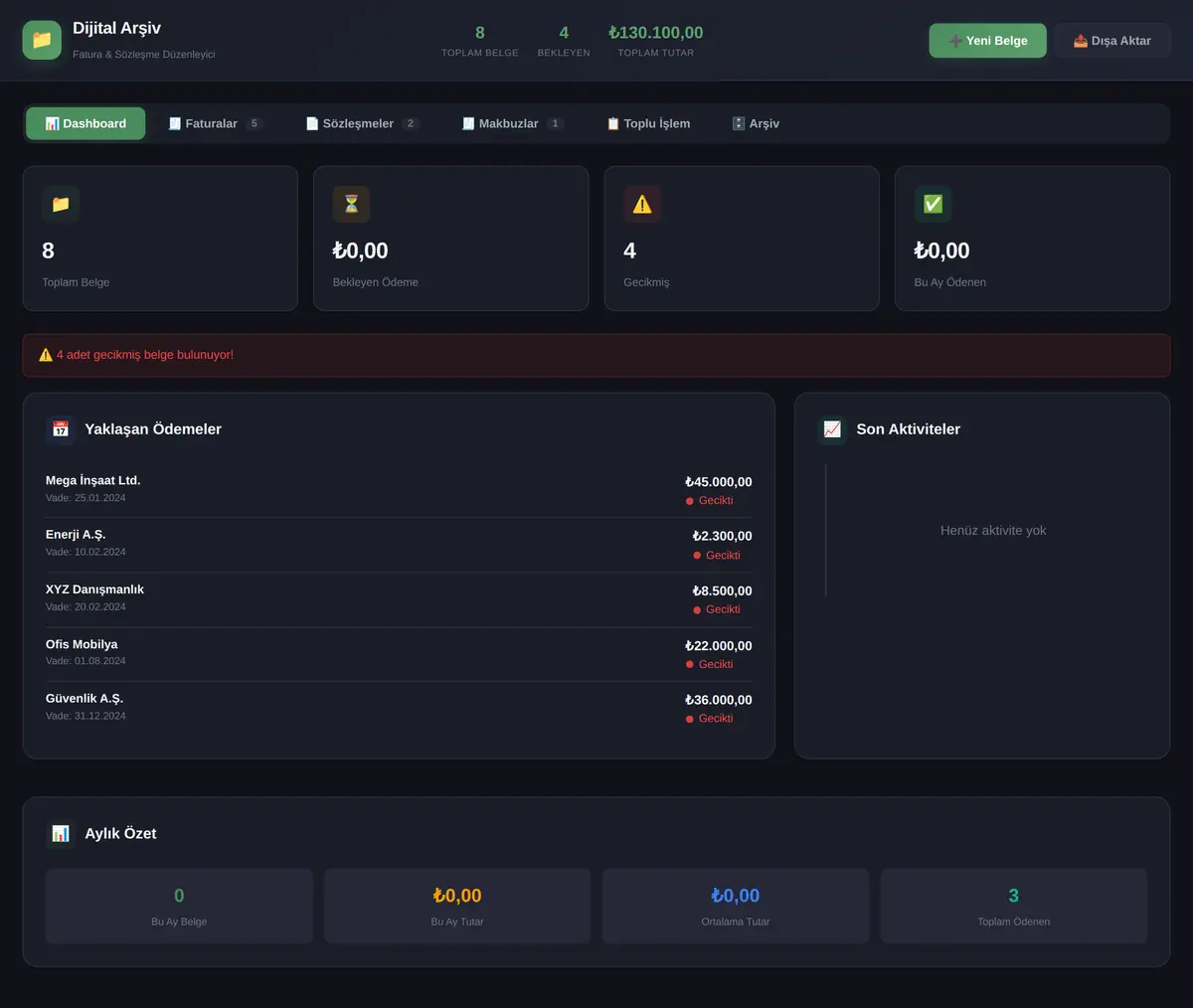Click the XYZ Danışmanlık payment entry

(399, 599)
